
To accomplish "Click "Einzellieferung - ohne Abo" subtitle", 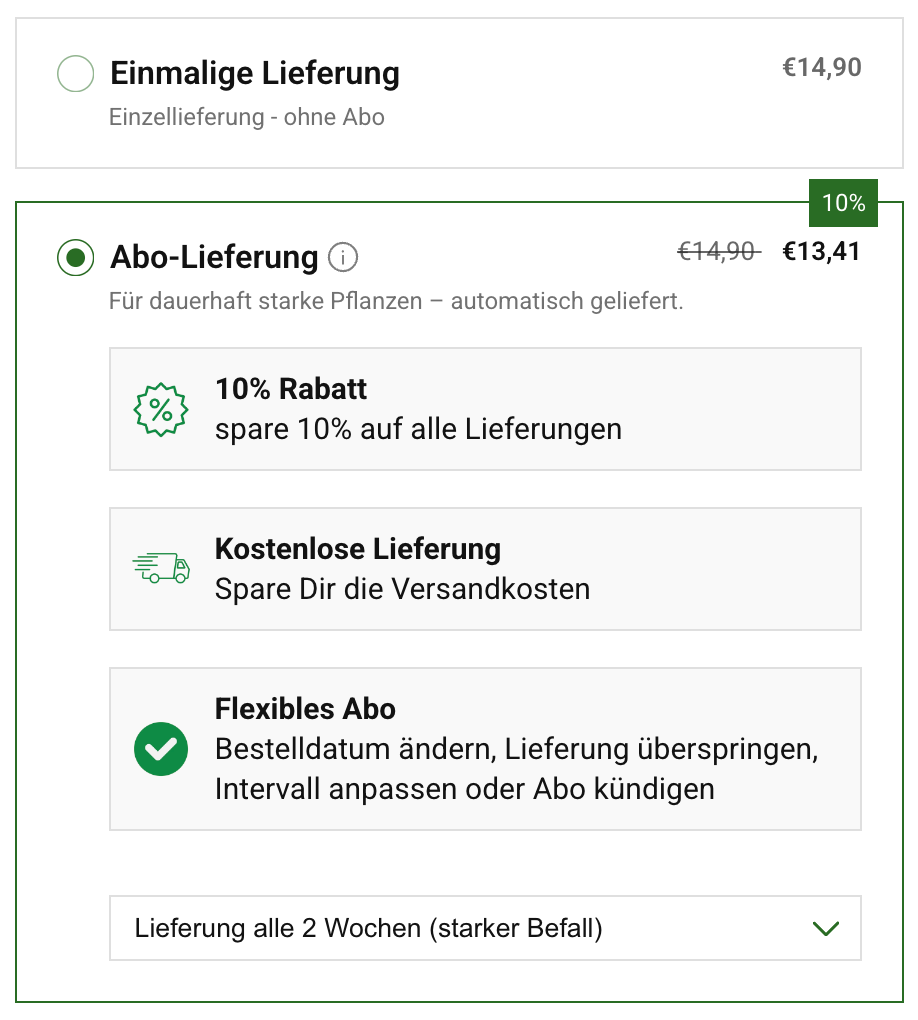I will (246, 117).
